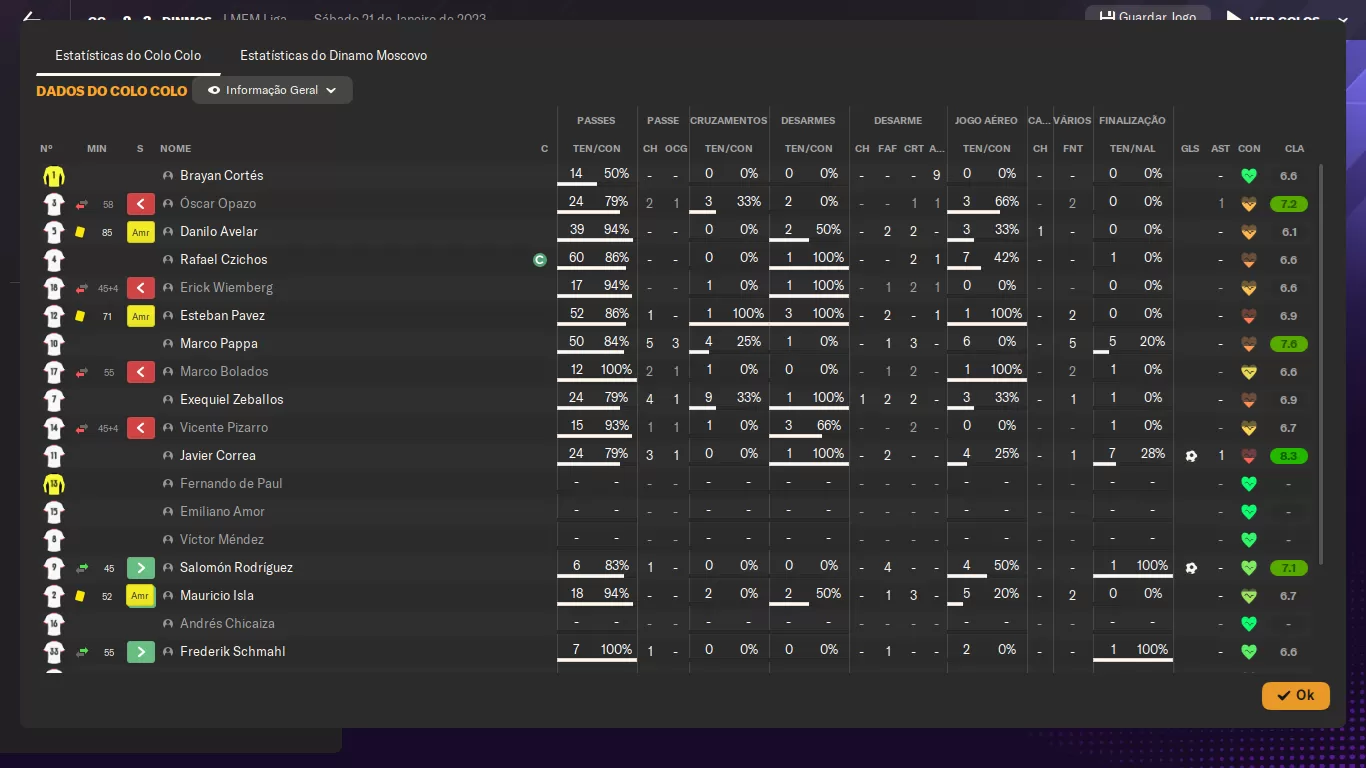Click Frederik Schmahl green substituted-on badge

(x=140, y=652)
